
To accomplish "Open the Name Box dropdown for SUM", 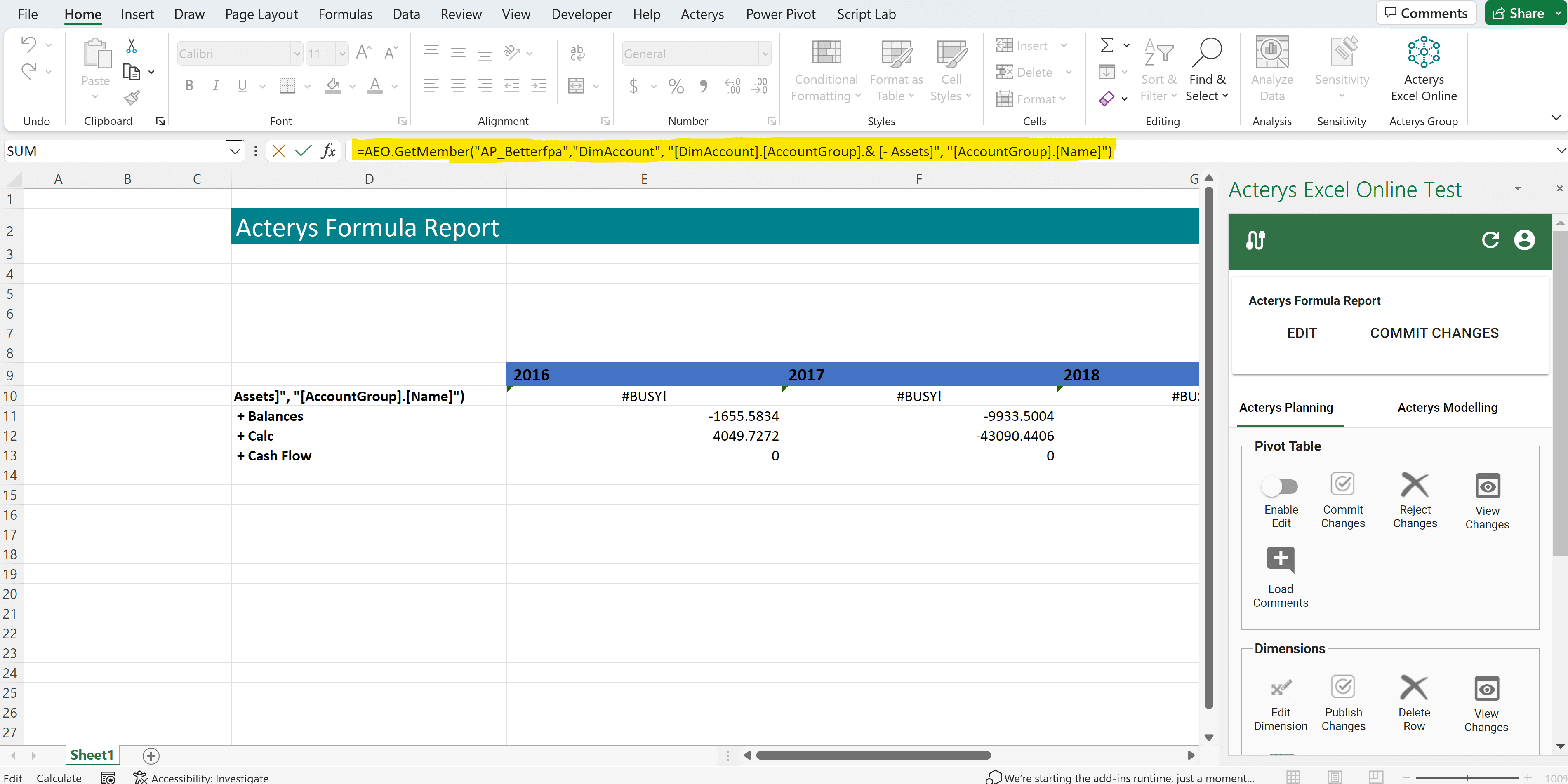I will (x=233, y=151).
